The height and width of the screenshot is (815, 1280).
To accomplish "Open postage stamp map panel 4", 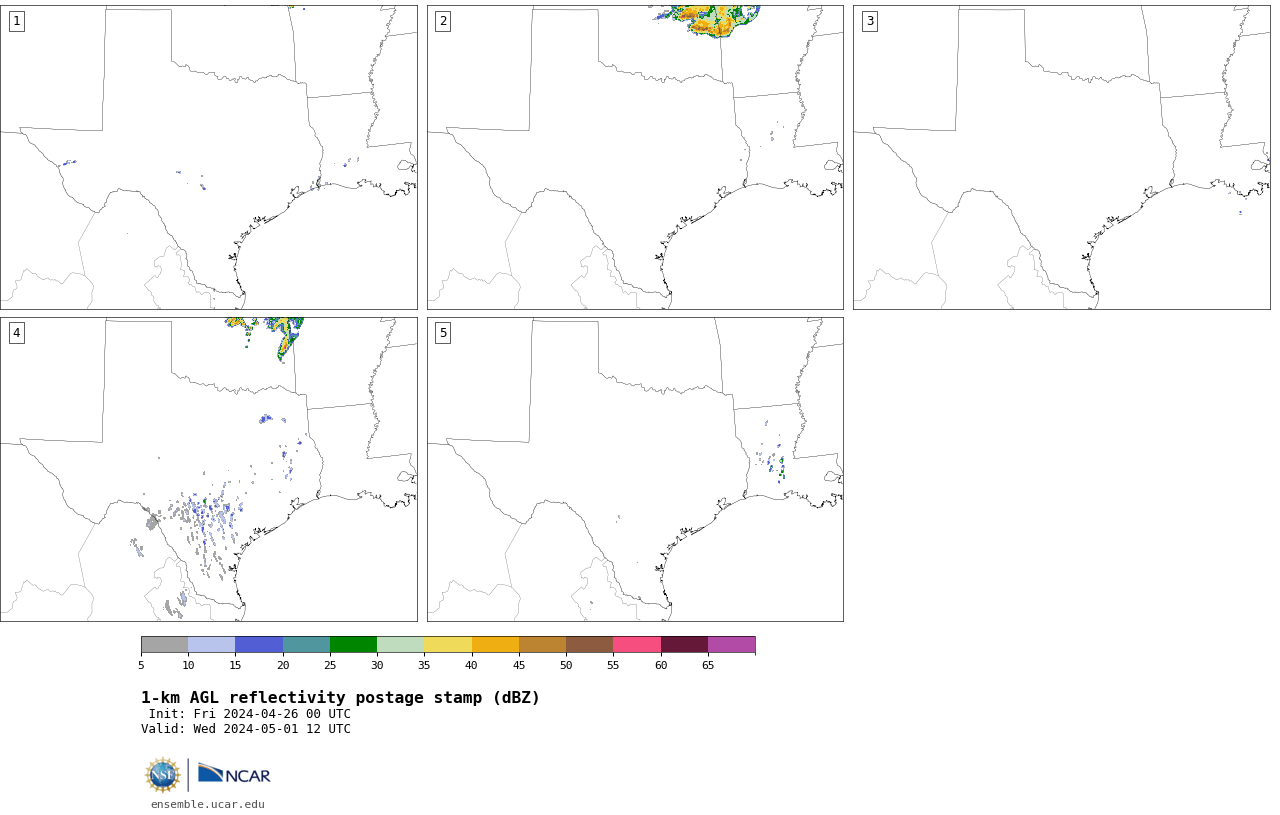I will (208, 469).
